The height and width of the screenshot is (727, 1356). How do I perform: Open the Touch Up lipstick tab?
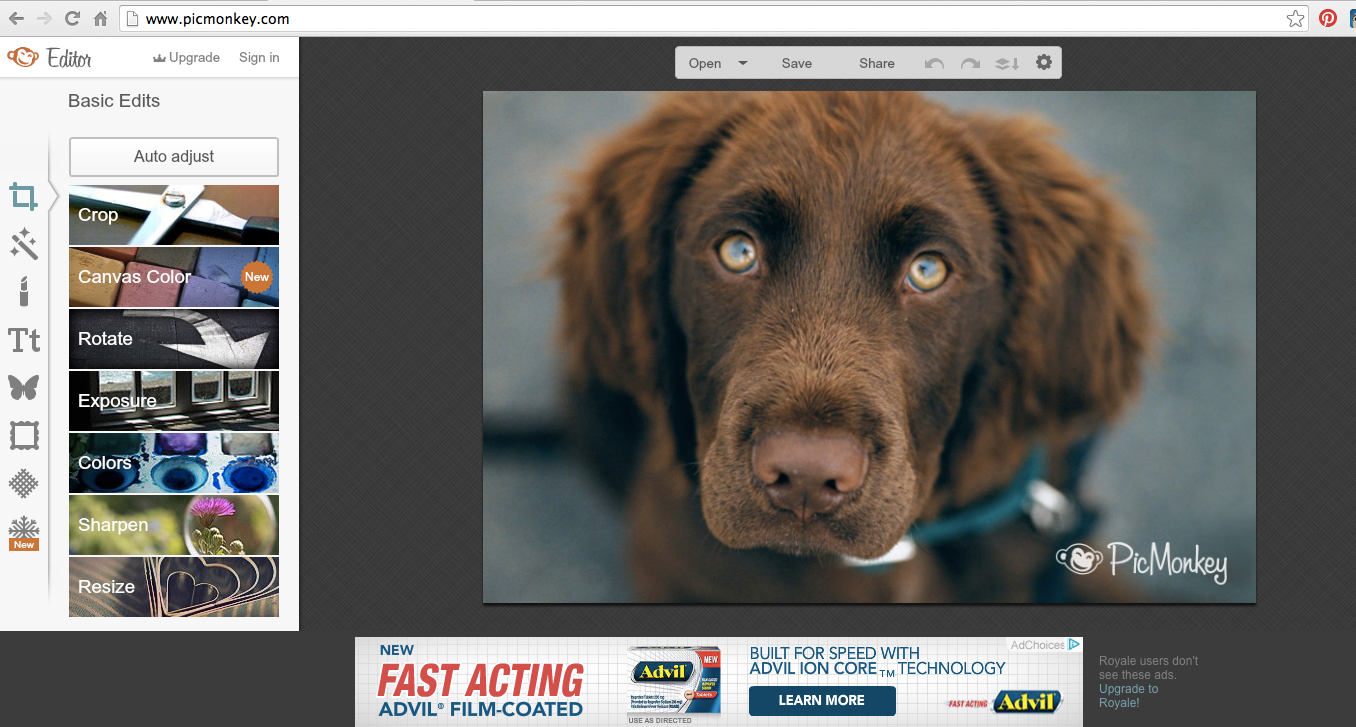coord(24,292)
